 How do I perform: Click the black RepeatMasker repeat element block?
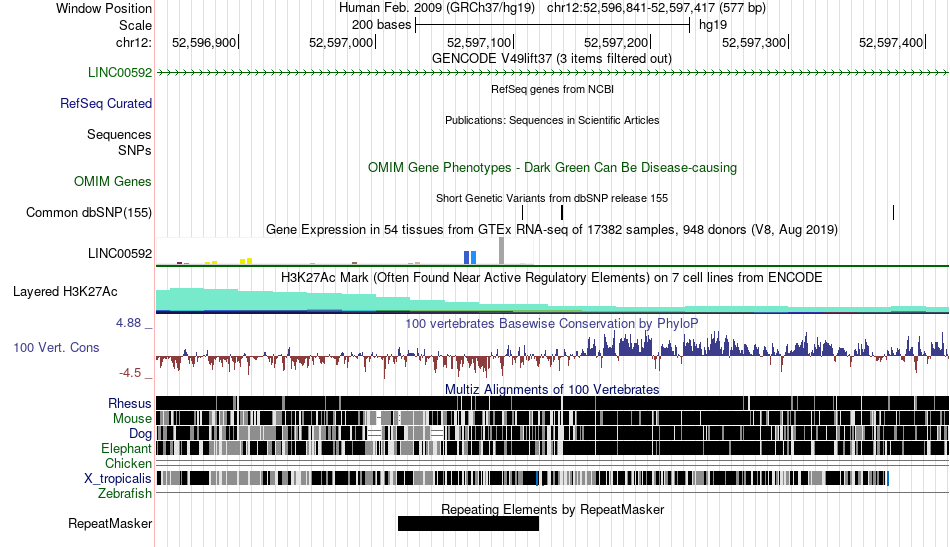pos(468,523)
